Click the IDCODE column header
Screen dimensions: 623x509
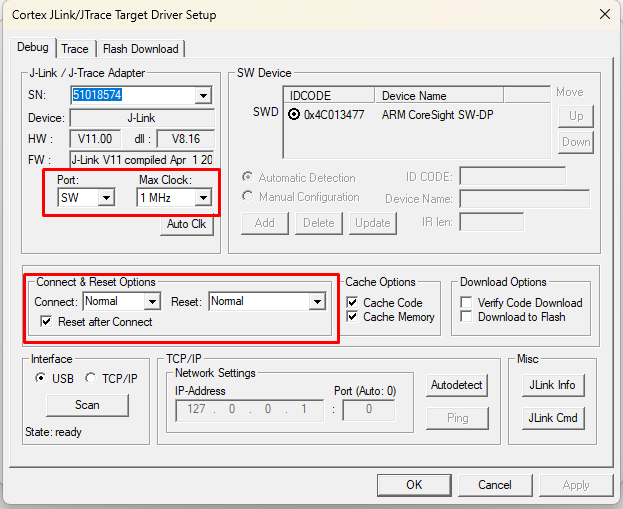coord(329,95)
